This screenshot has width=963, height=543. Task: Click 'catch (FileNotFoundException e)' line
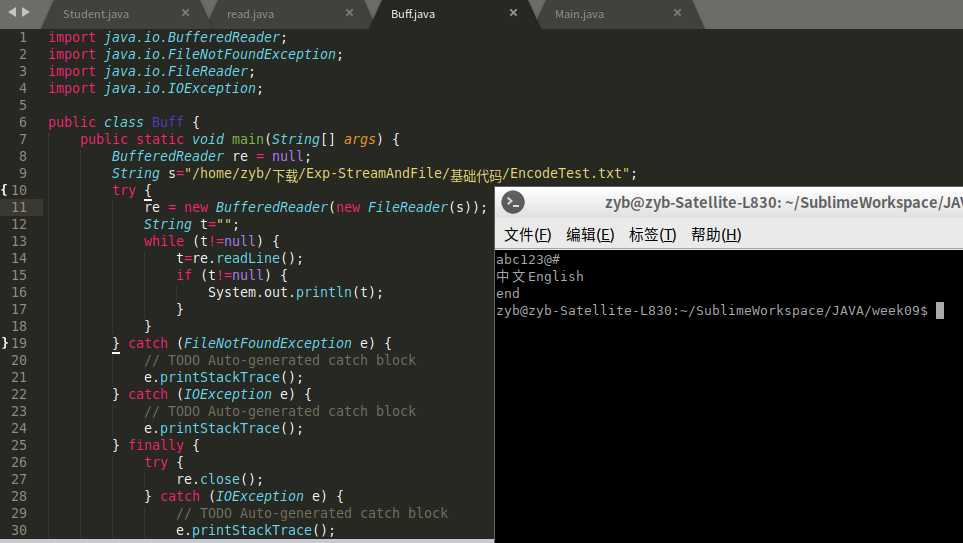[x=252, y=343]
